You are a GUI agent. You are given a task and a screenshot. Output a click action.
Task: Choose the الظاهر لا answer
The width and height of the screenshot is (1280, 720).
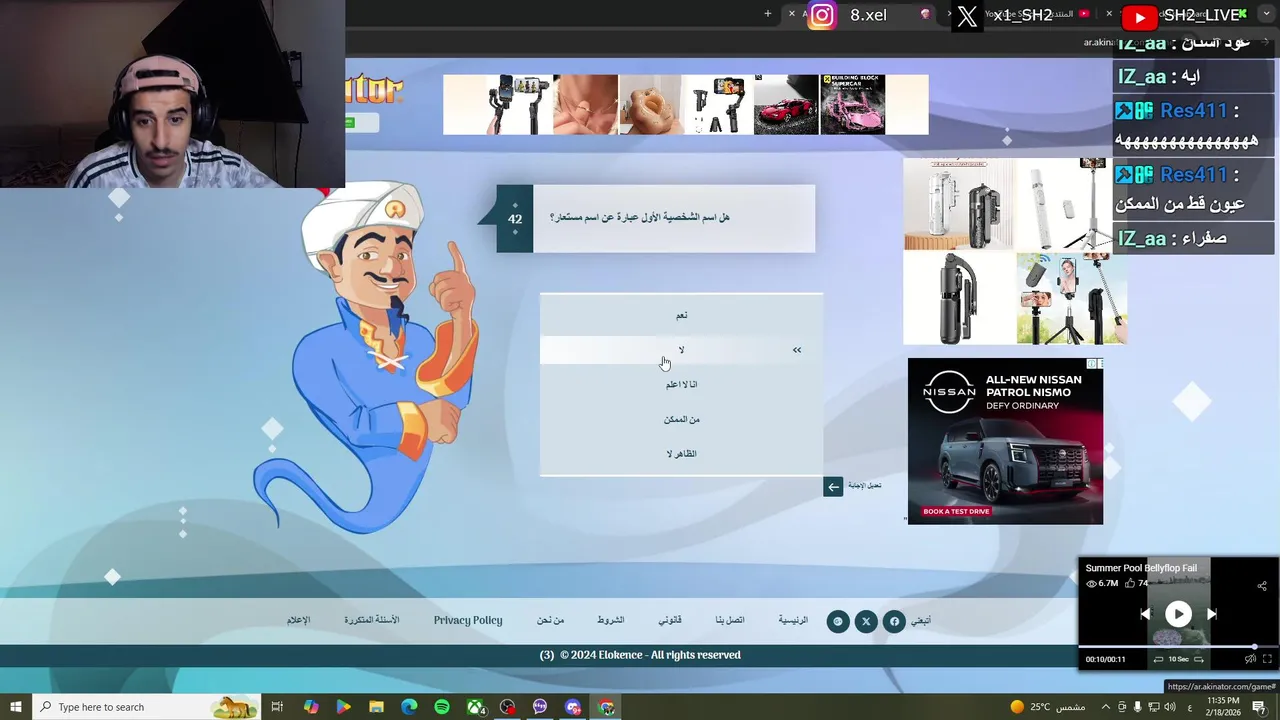[681, 454]
